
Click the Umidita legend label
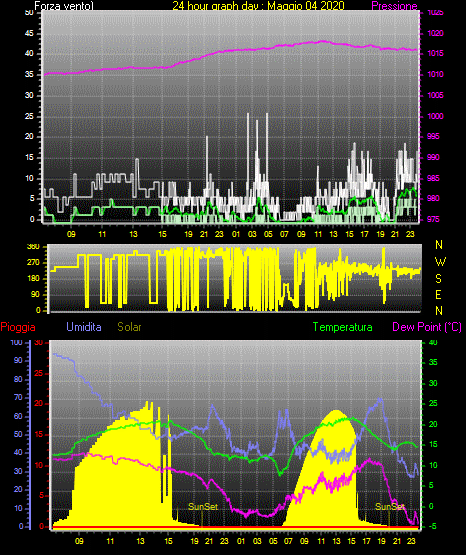[x=84, y=327]
